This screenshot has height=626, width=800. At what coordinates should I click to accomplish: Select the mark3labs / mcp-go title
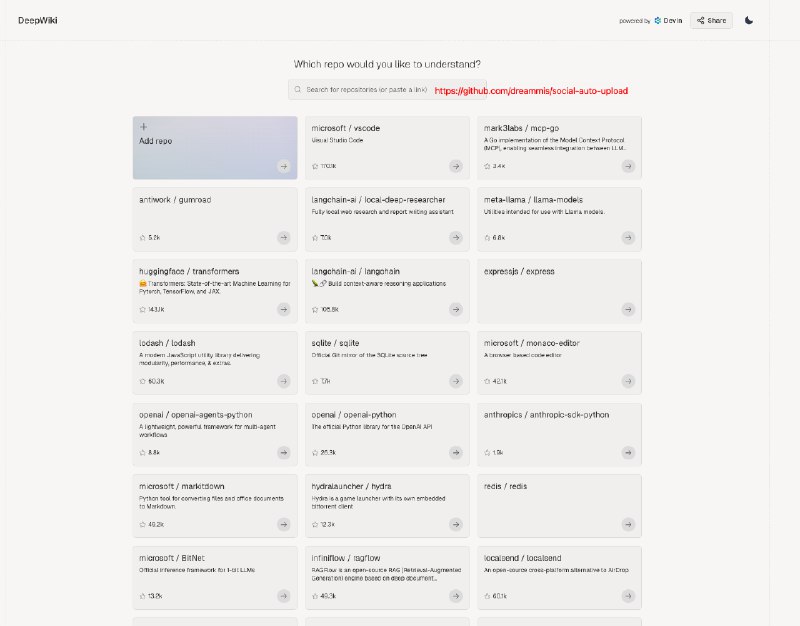coord(521,128)
